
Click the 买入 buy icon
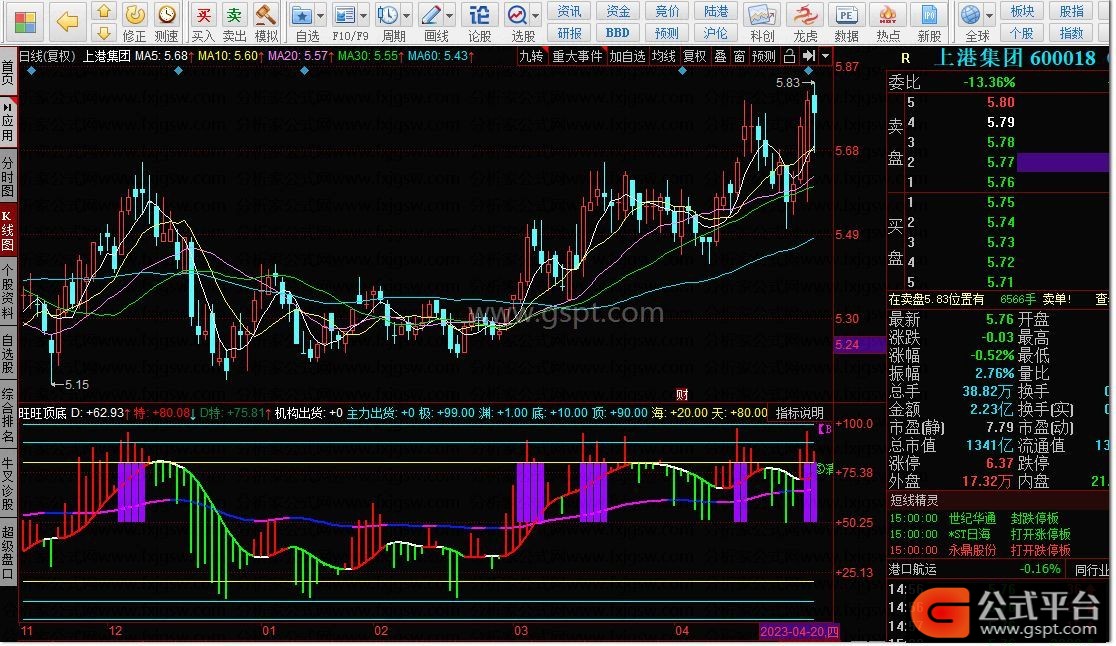(204, 22)
